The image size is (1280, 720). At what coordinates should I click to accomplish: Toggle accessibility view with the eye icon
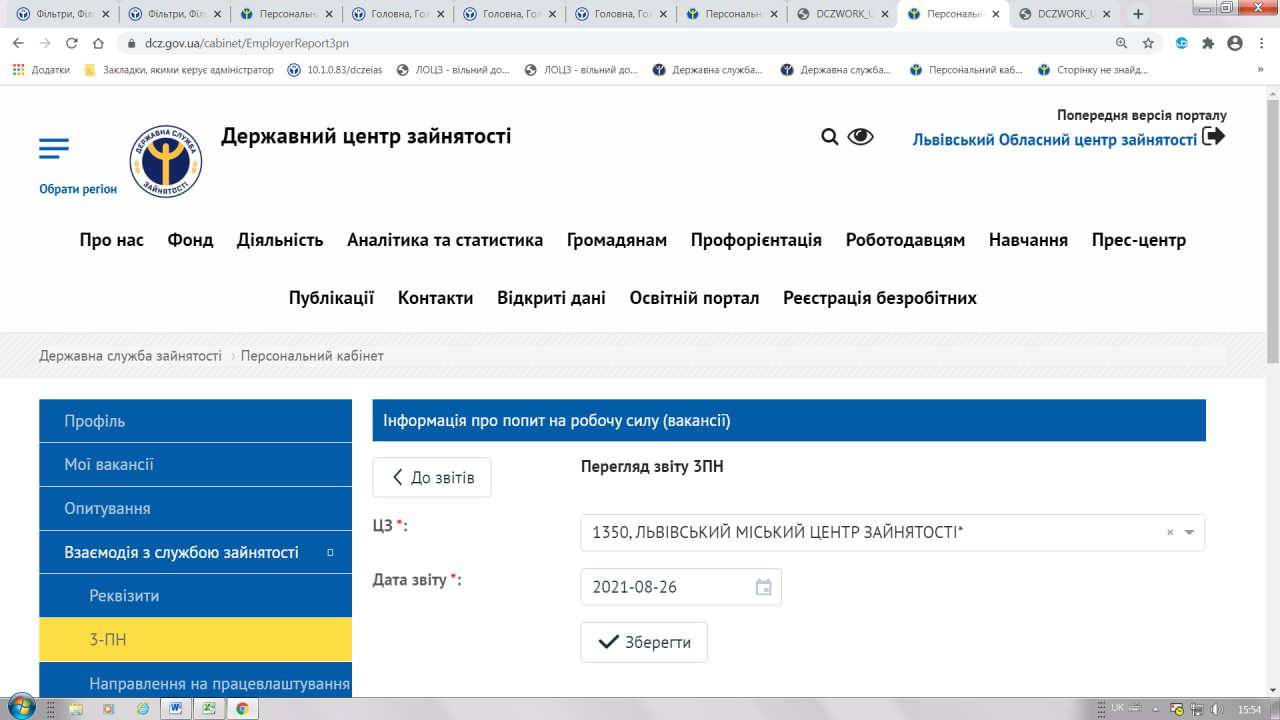tap(860, 137)
